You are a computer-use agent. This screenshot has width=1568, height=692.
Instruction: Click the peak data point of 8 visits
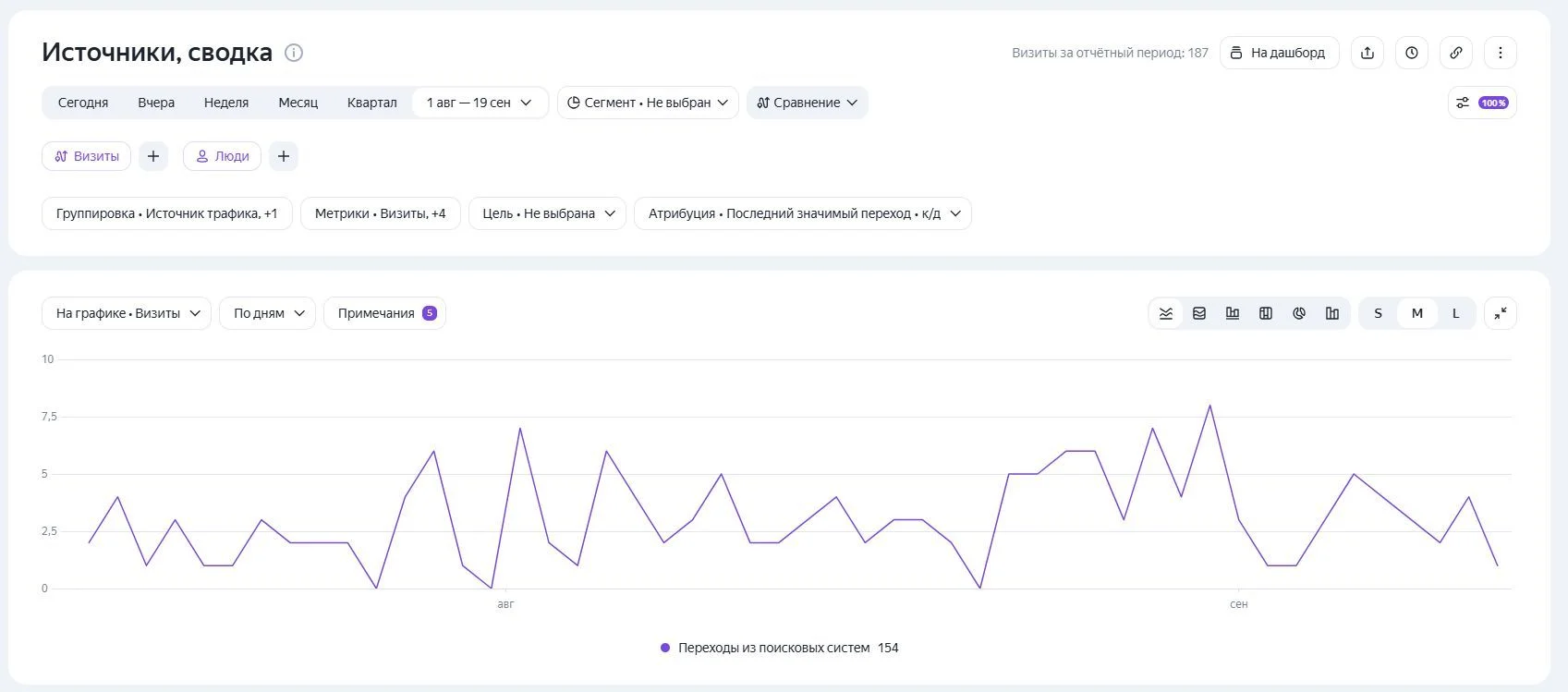(1209, 406)
